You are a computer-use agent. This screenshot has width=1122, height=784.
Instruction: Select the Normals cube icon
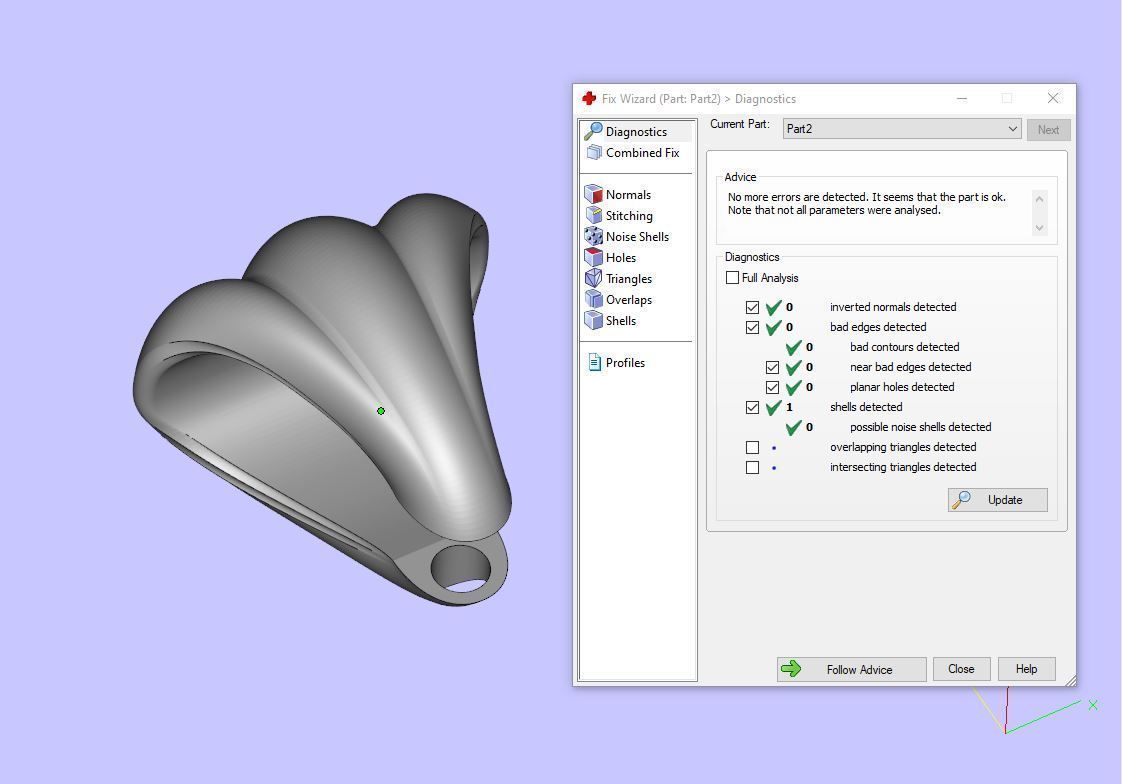pos(594,194)
